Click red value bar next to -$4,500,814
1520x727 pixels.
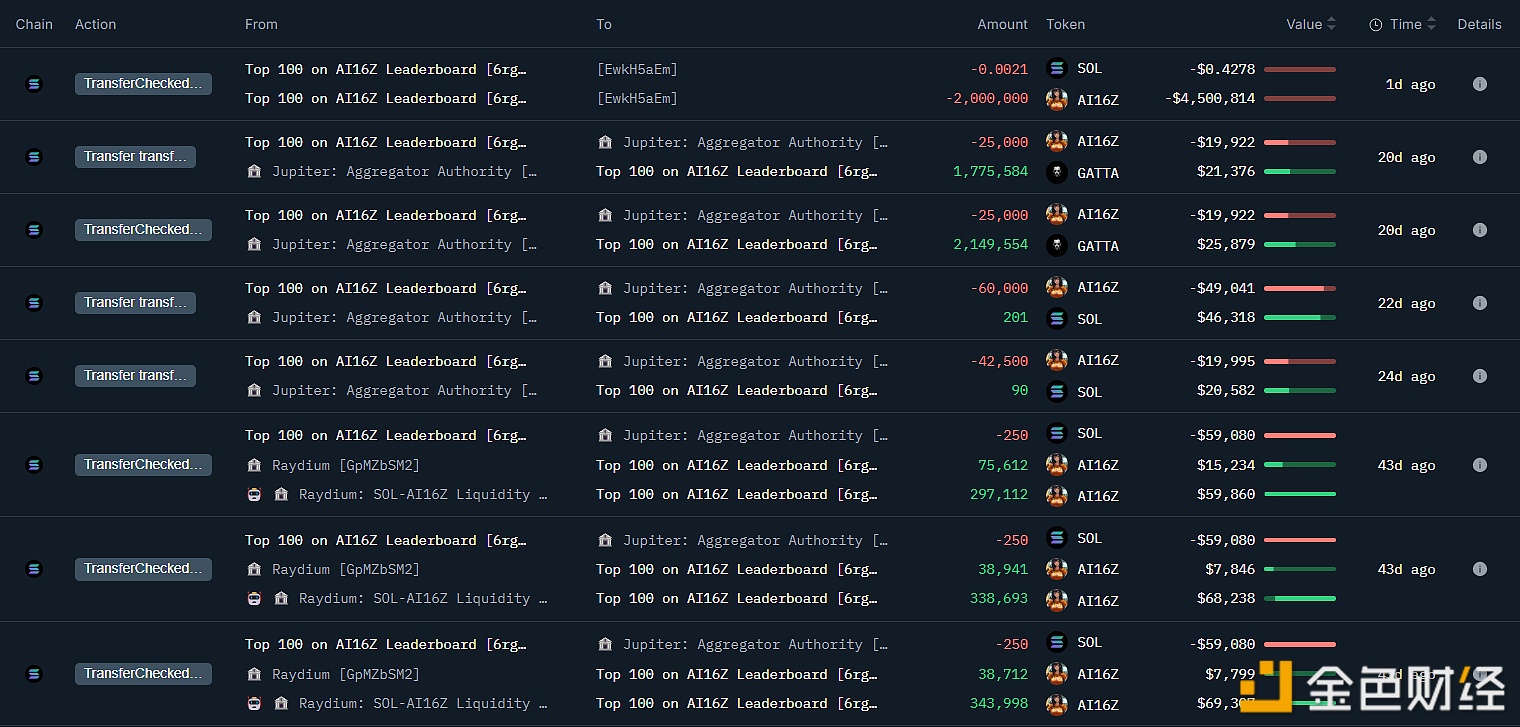[1300, 99]
